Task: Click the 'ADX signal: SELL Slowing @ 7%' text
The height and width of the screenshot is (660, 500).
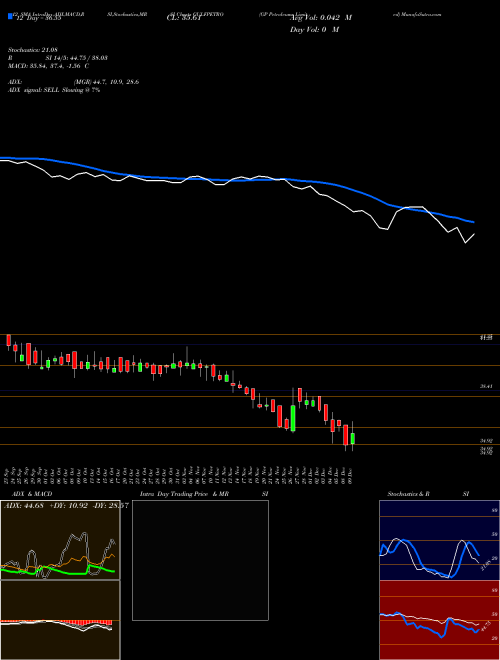Action: [54, 90]
